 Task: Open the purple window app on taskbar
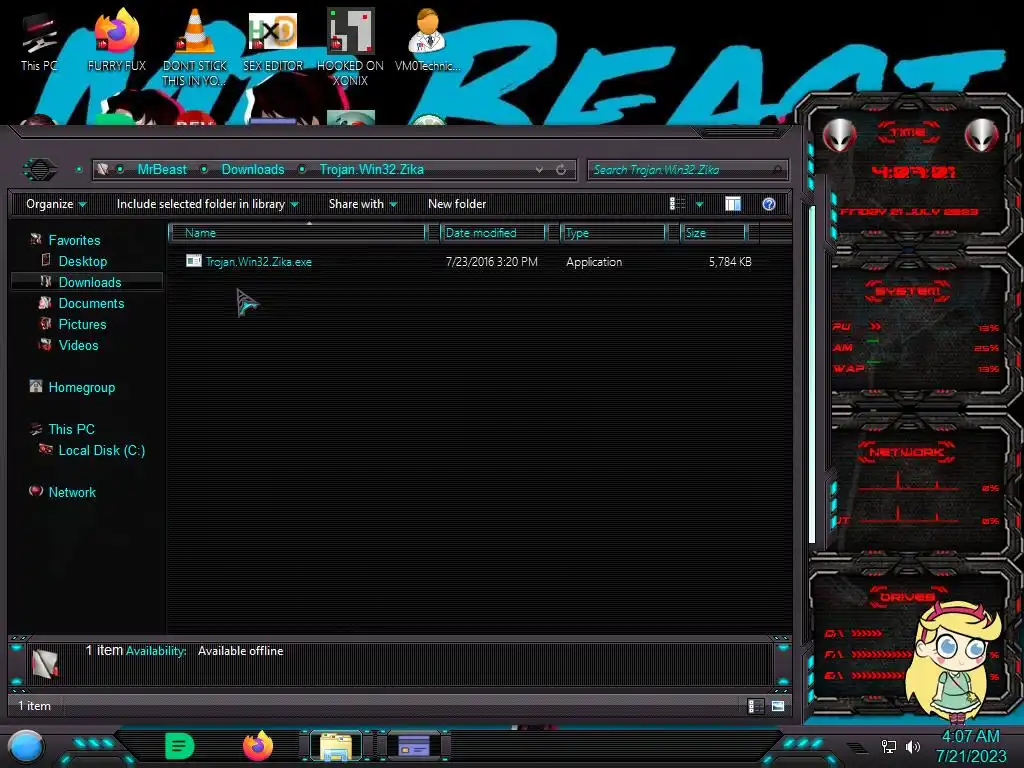[414, 746]
